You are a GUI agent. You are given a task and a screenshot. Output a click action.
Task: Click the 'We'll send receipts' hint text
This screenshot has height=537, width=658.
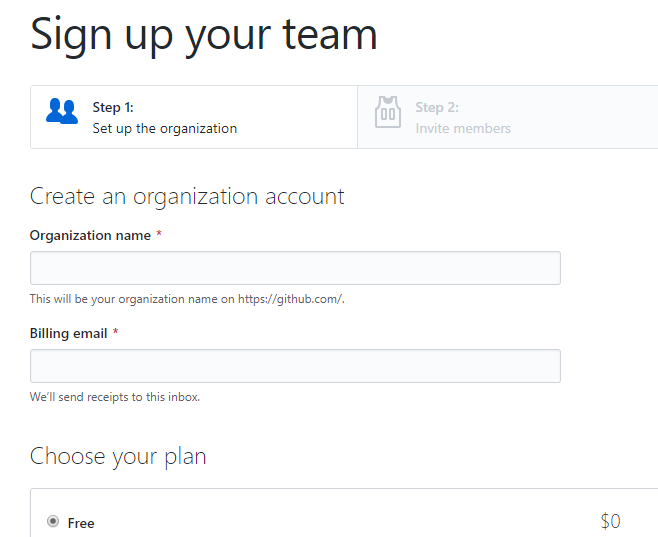click(x=115, y=397)
